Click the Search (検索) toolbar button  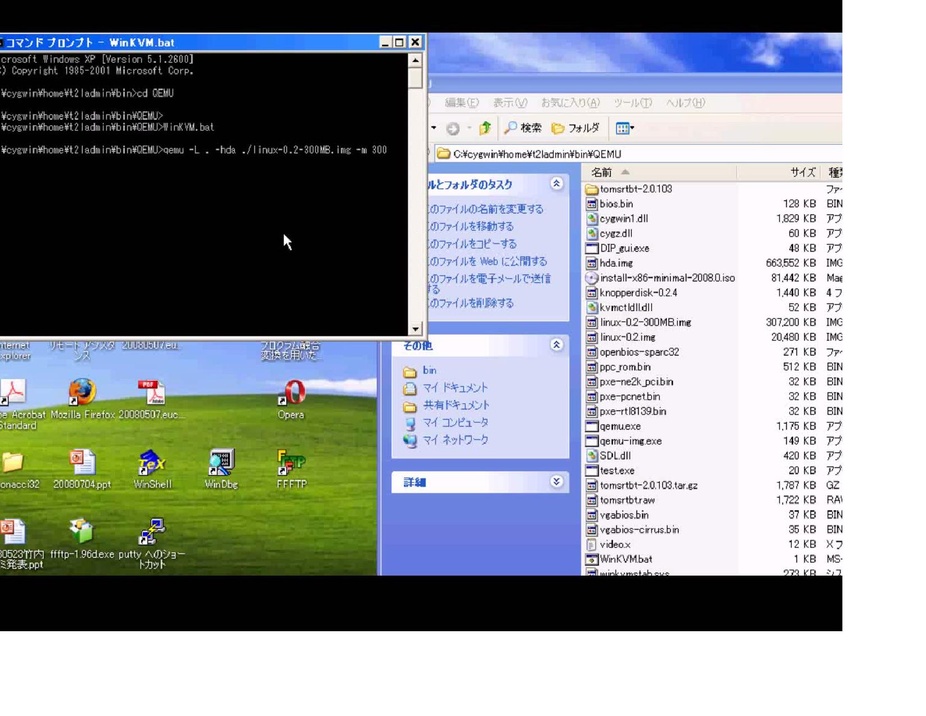[x=522, y=128]
